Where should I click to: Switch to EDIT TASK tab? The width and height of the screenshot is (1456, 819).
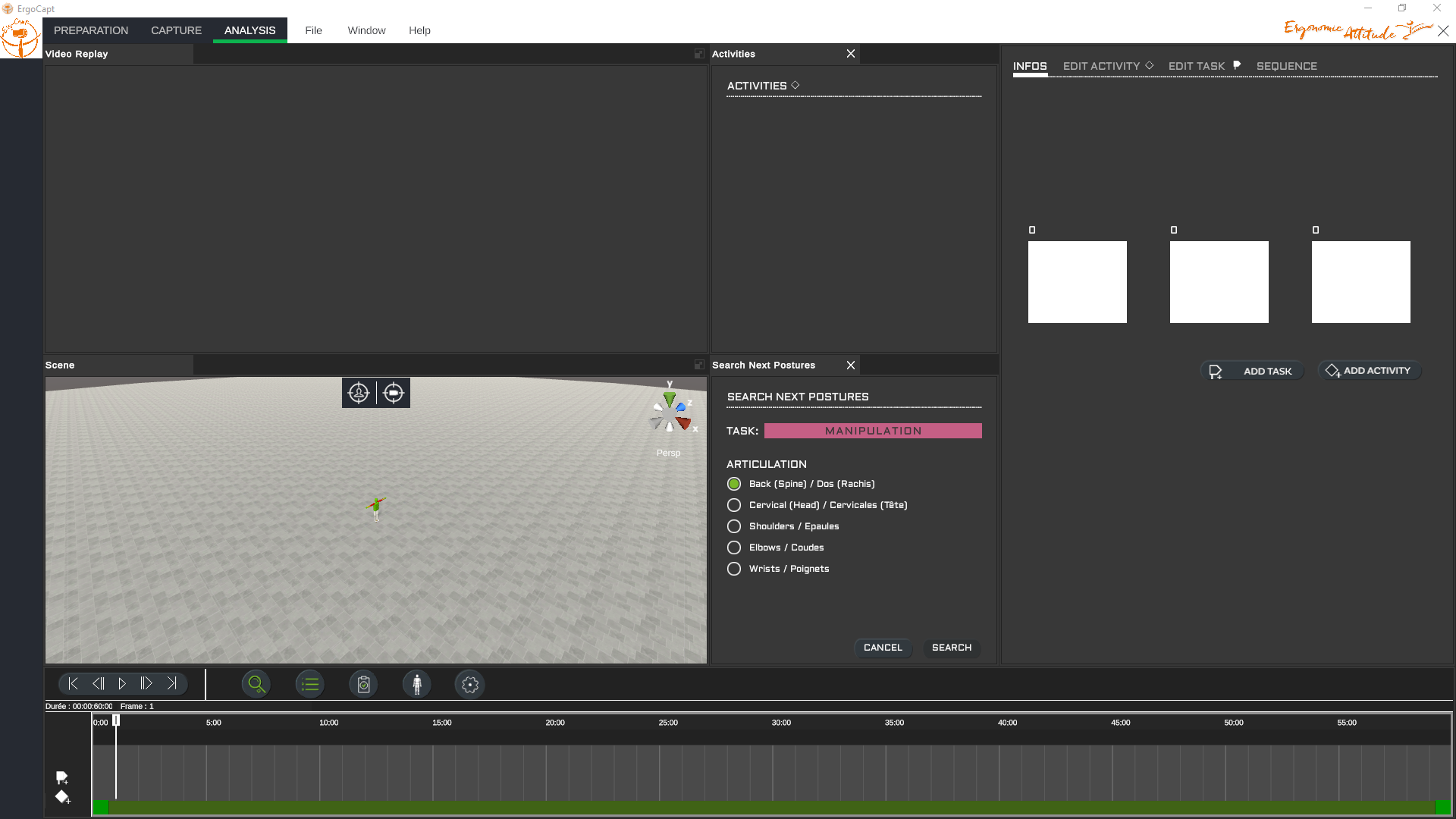[x=1204, y=66]
